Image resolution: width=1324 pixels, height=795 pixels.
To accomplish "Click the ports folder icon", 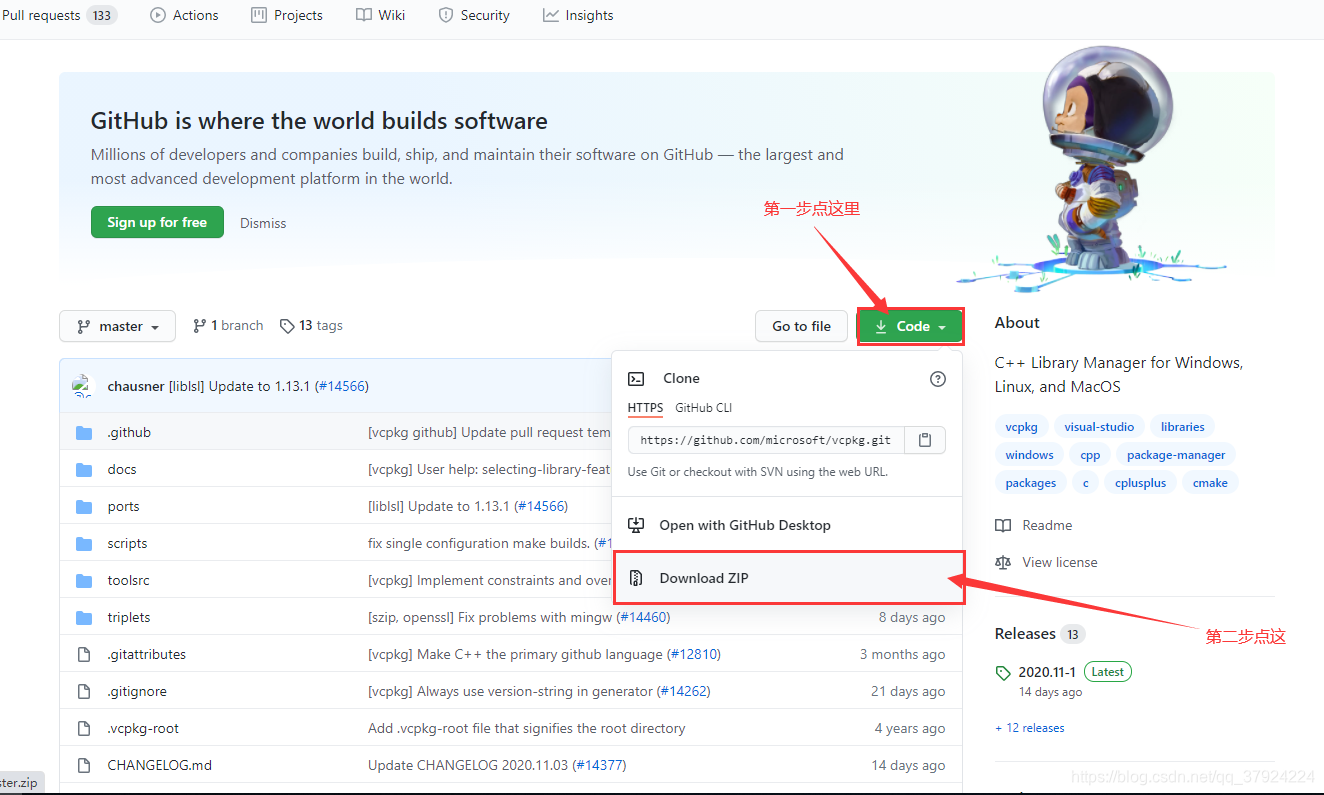I will [x=84, y=507].
